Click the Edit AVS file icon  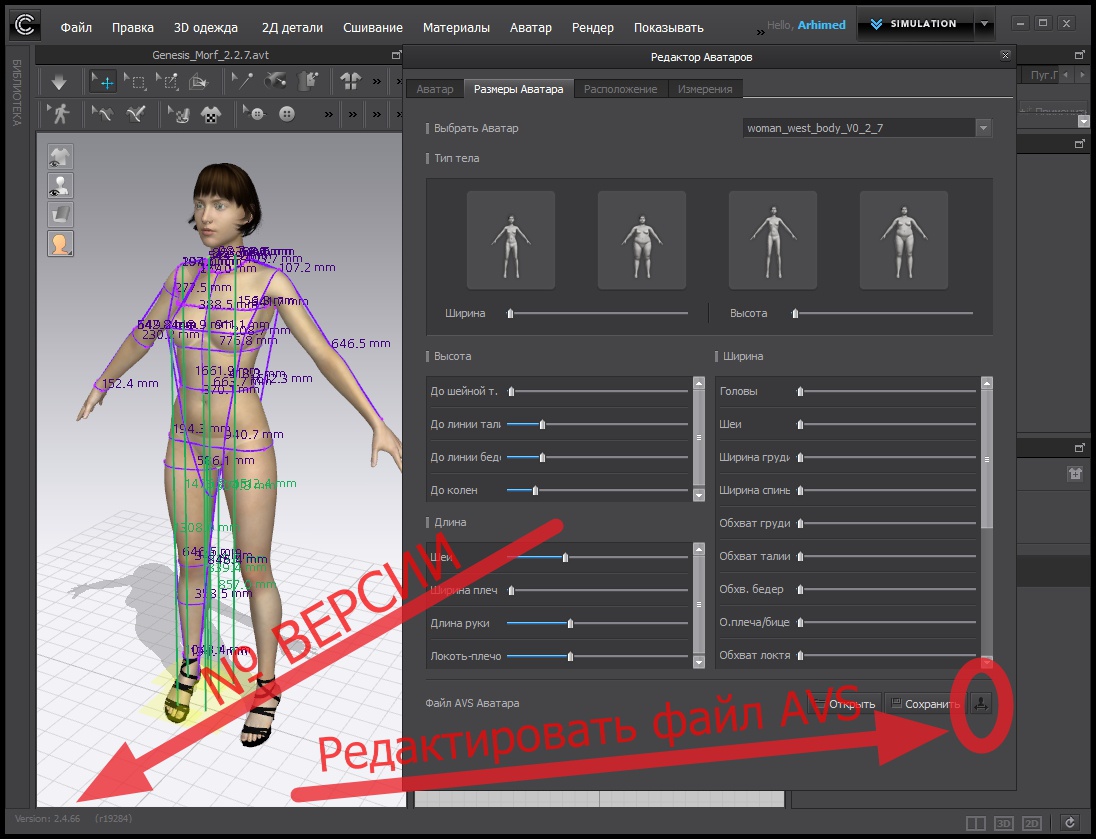981,703
